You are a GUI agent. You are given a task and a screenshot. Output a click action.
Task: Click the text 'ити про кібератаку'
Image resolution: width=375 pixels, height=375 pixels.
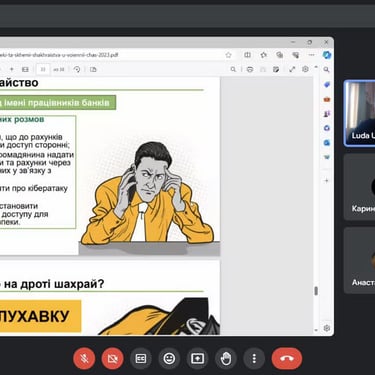click(34, 188)
